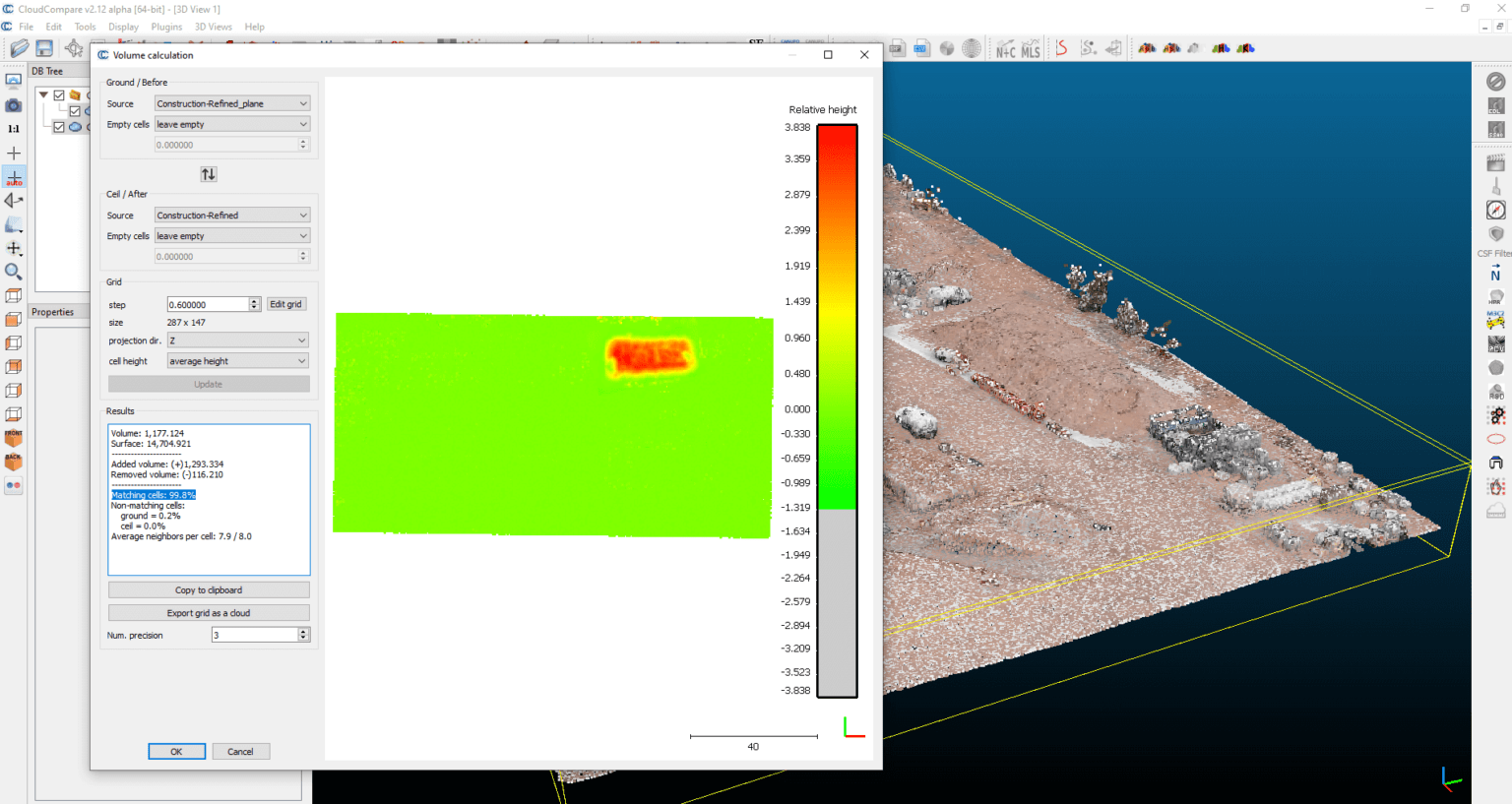Toggle the first DB Tree root checkbox
This screenshot has width=1512, height=804.
[59, 95]
